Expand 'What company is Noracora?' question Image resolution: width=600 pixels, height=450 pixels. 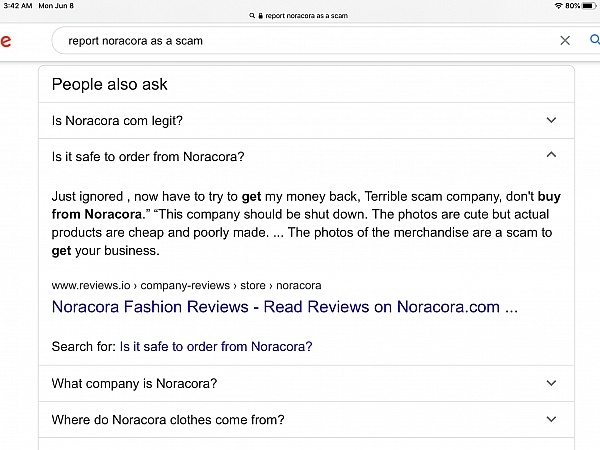(x=306, y=383)
